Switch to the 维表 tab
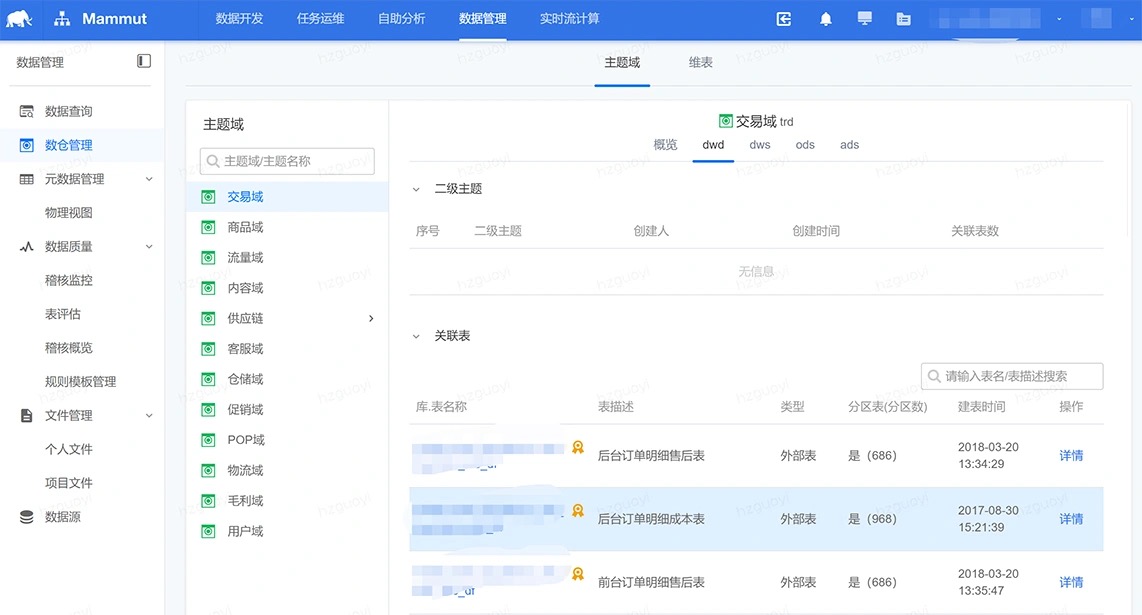The height and width of the screenshot is (615, 1142). [700, 63]
